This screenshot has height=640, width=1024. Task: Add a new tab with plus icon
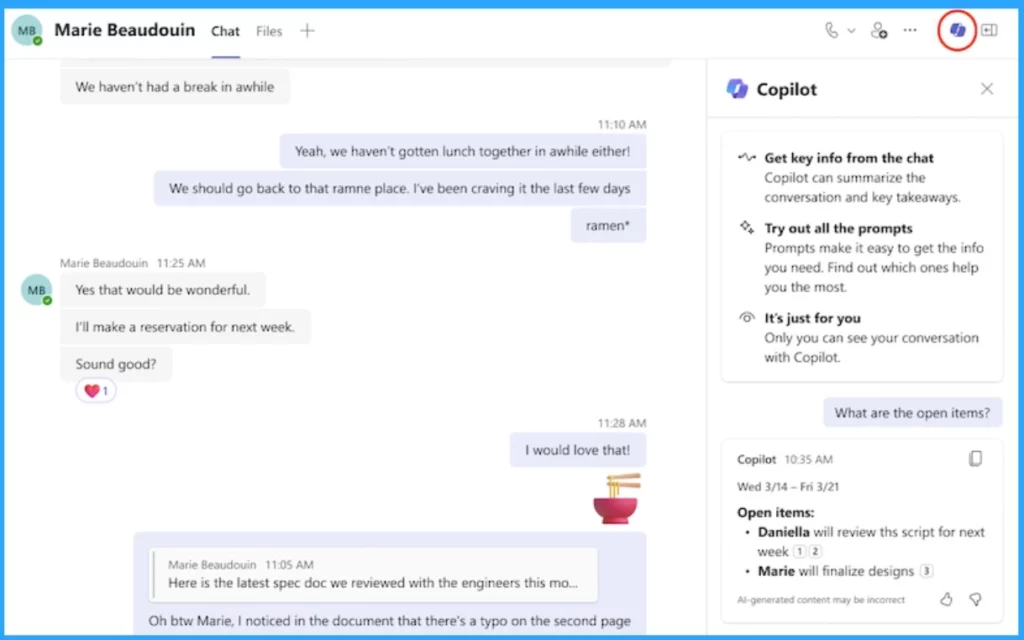307,31
